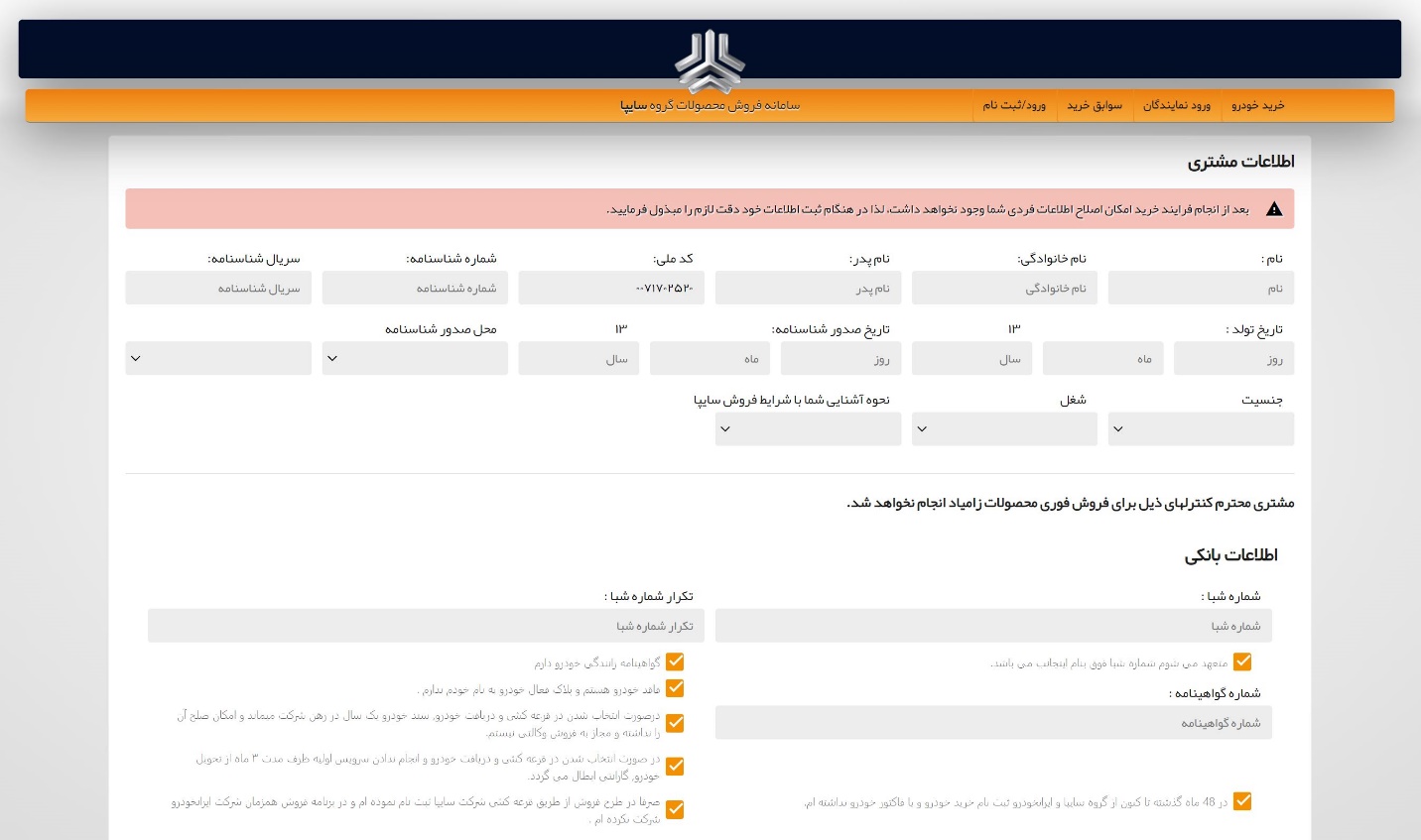Expand the جنسیت (gender) dropdown

pyautogui.click(x=1201, y=428)
